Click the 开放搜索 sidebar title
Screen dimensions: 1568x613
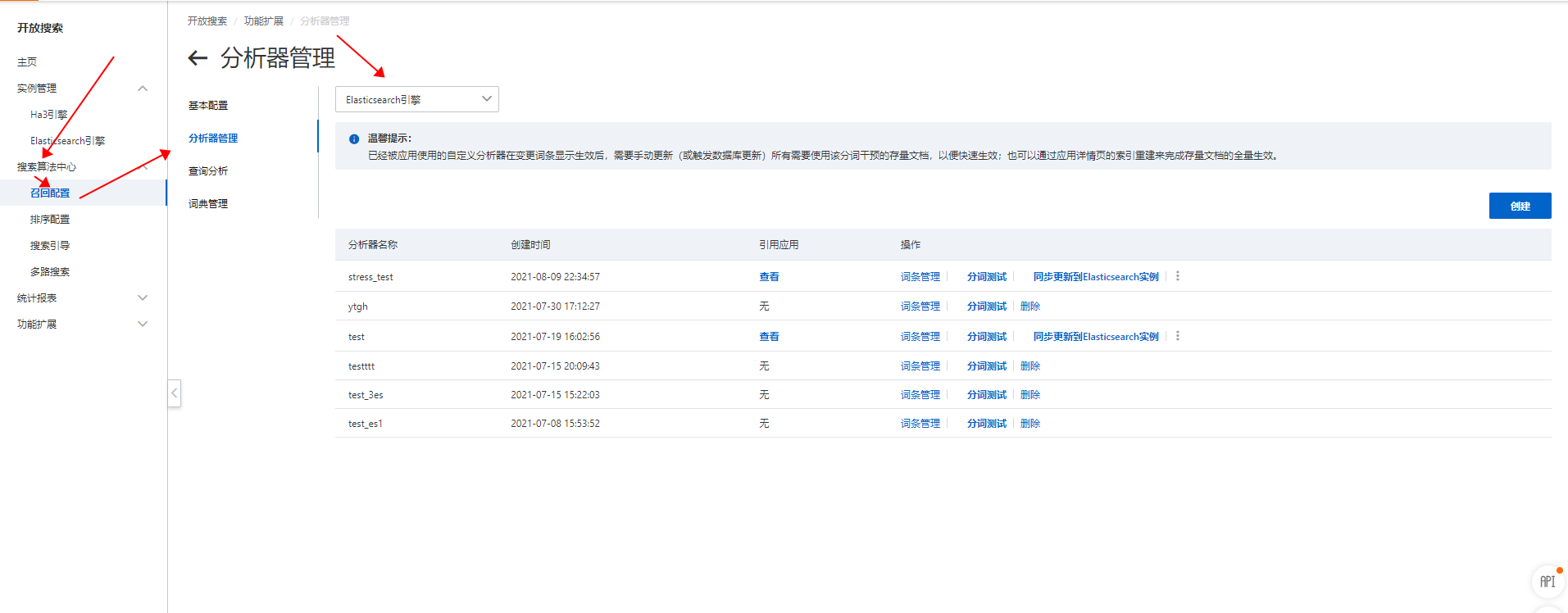[x=40, y=28]
